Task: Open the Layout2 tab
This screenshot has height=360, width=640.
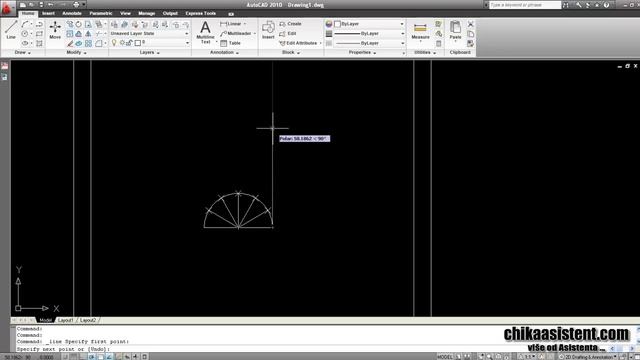Action: [88, 320]
